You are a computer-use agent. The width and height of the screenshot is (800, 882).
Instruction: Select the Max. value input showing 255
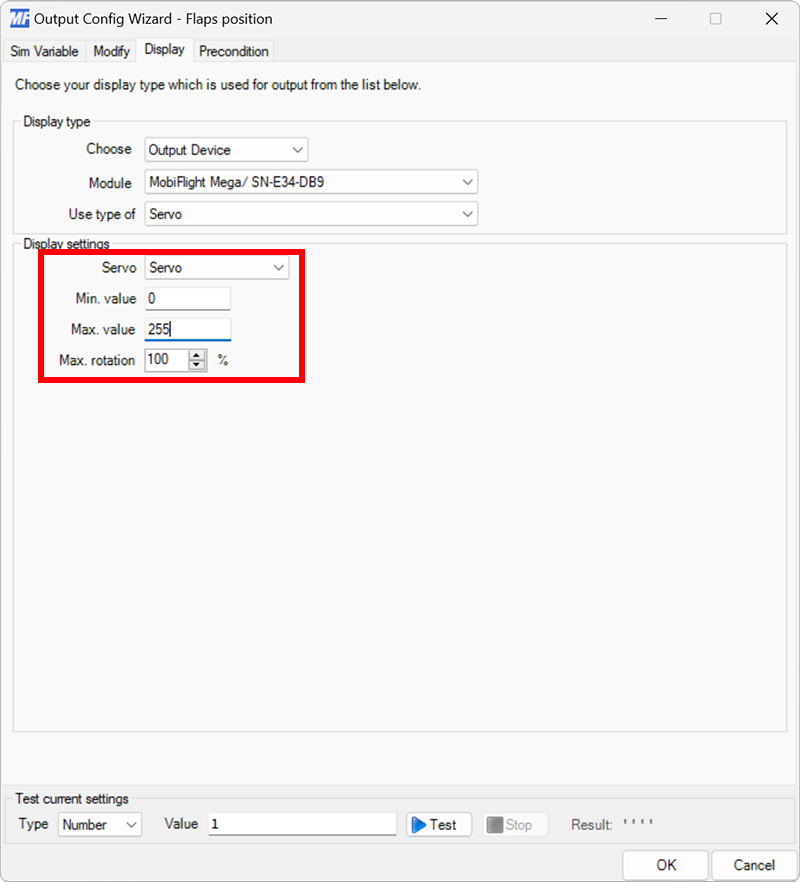click(187, 329)
